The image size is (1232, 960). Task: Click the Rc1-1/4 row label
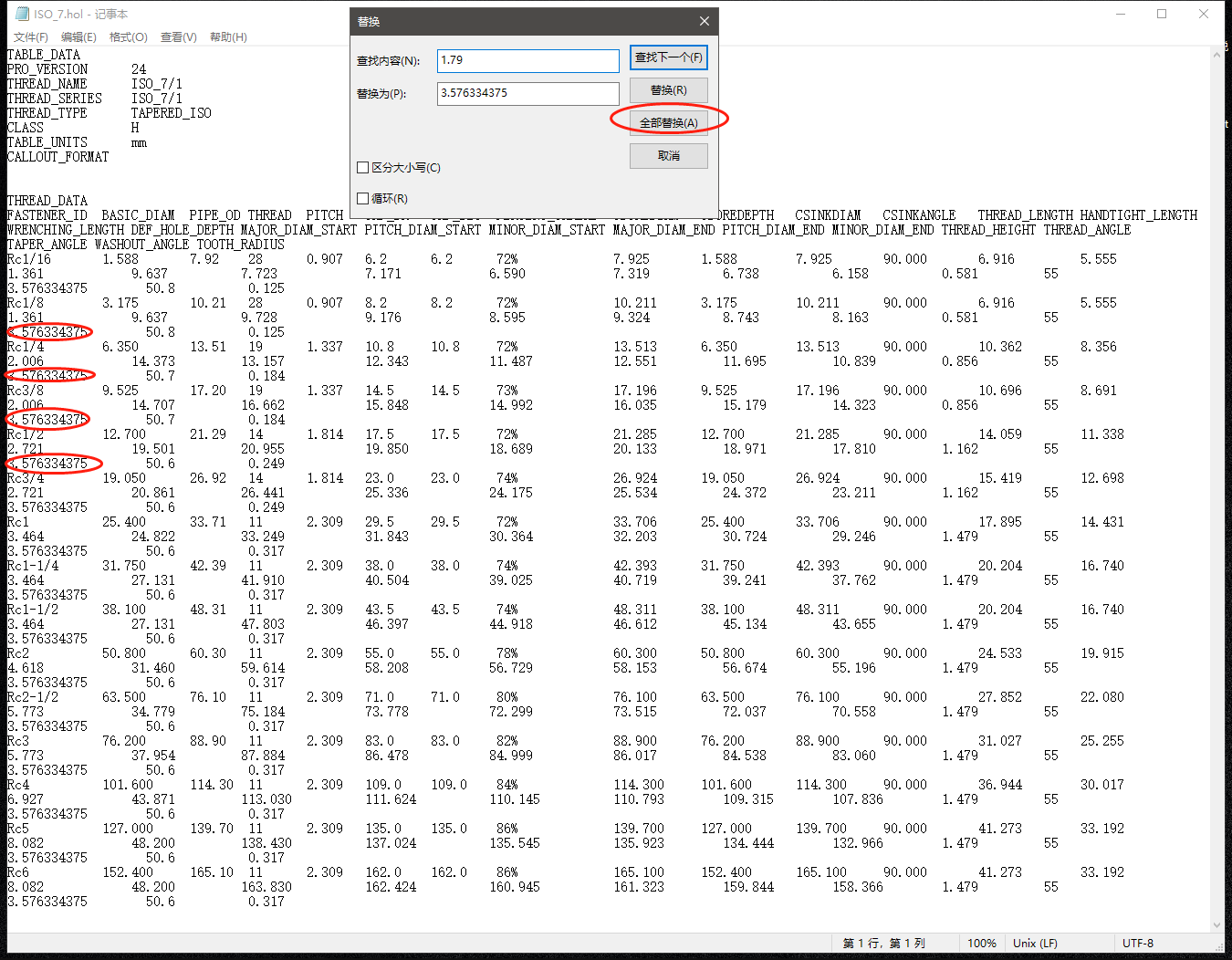(x=33, y=566)
